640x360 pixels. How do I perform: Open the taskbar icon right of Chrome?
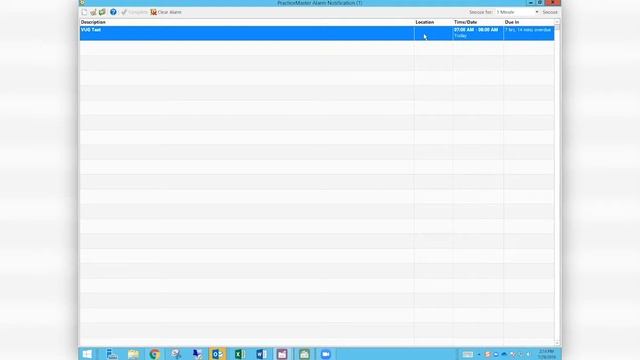coord(176,354)
